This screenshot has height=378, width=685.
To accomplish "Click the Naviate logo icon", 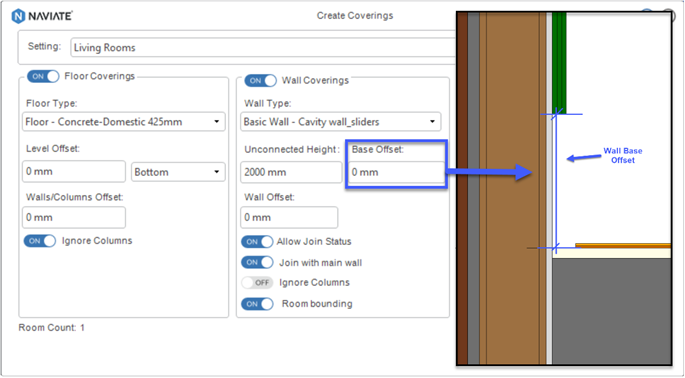I will pos(18,16).
